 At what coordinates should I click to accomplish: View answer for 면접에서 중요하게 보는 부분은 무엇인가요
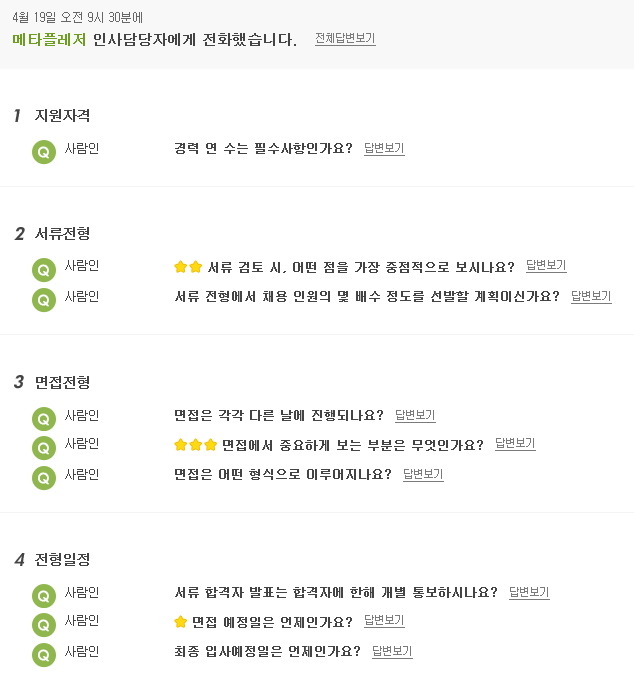tap(515, 444)
